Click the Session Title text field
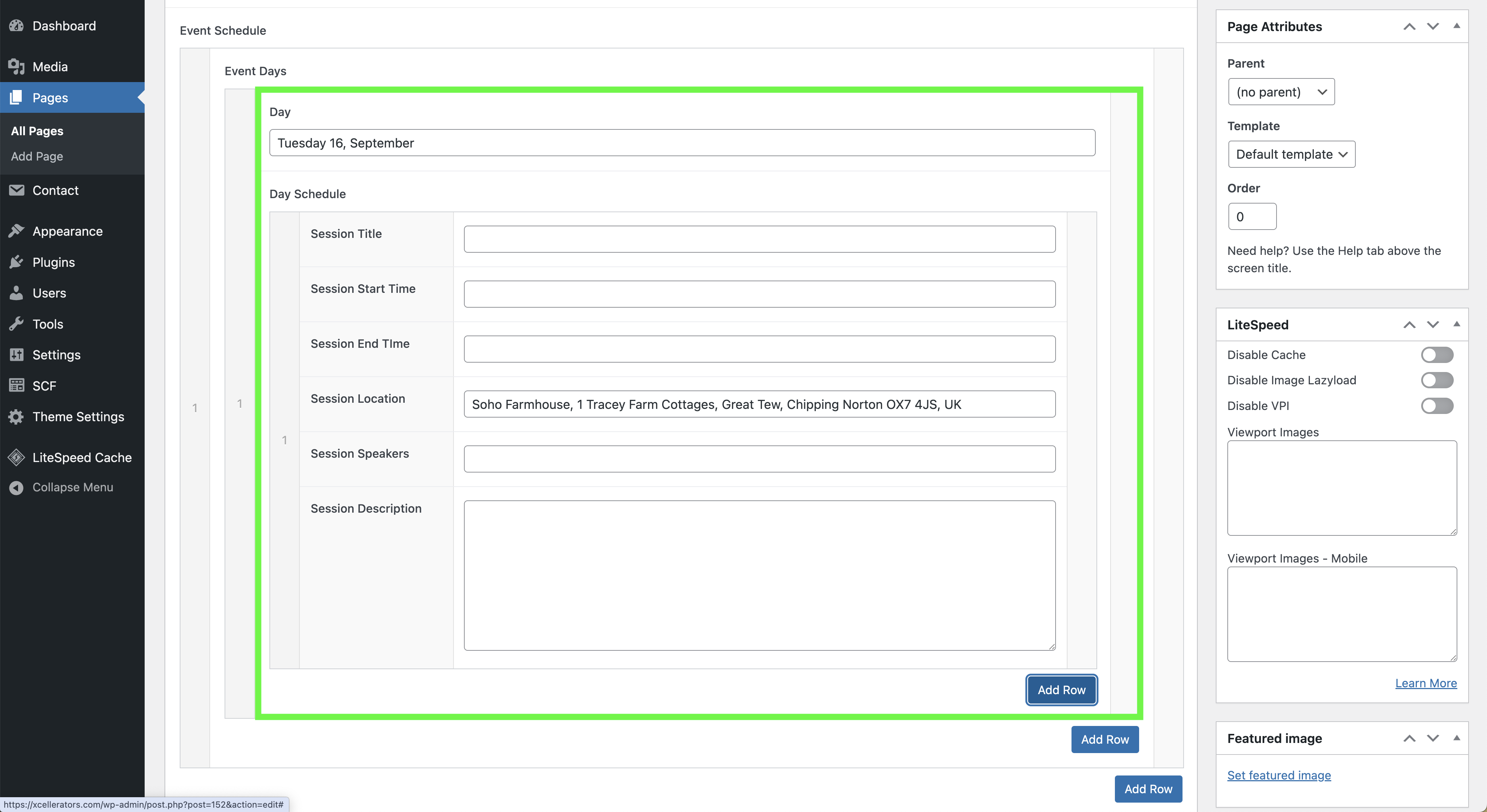 coord(759,239)
